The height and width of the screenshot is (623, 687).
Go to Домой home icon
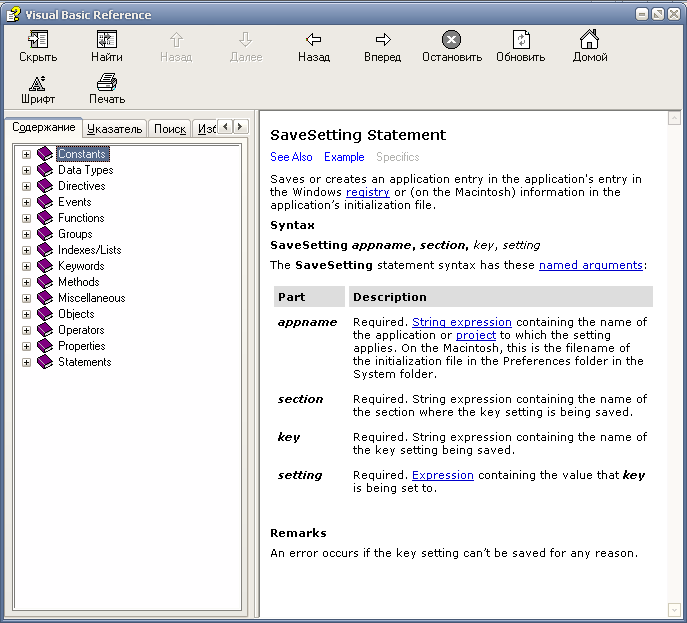coord(589,40)
